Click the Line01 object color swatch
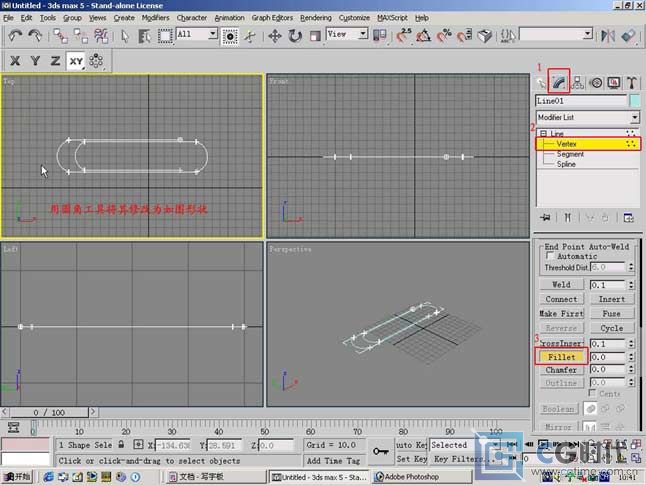646x485 pixels. pos(635,101)
